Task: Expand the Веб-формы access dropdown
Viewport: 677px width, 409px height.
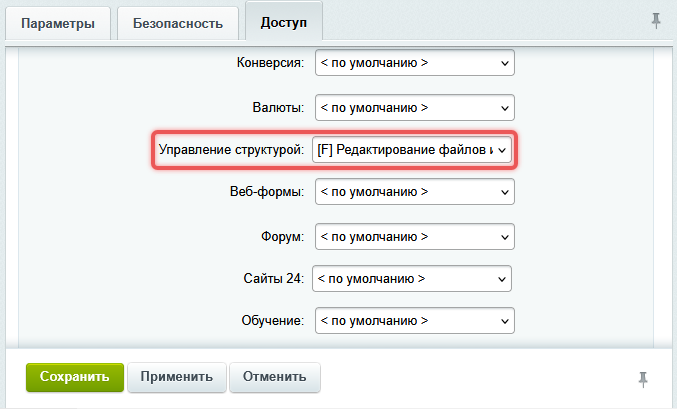Action: click(x=414, y=192)
